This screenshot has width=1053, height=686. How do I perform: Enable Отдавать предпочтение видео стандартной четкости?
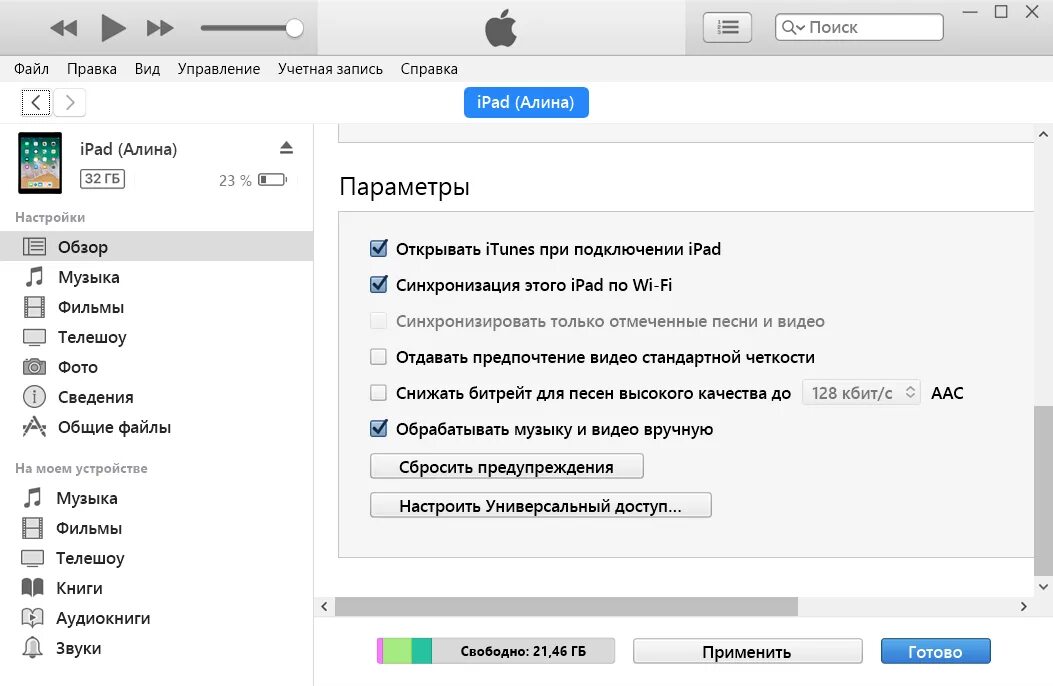click(378, 356)
